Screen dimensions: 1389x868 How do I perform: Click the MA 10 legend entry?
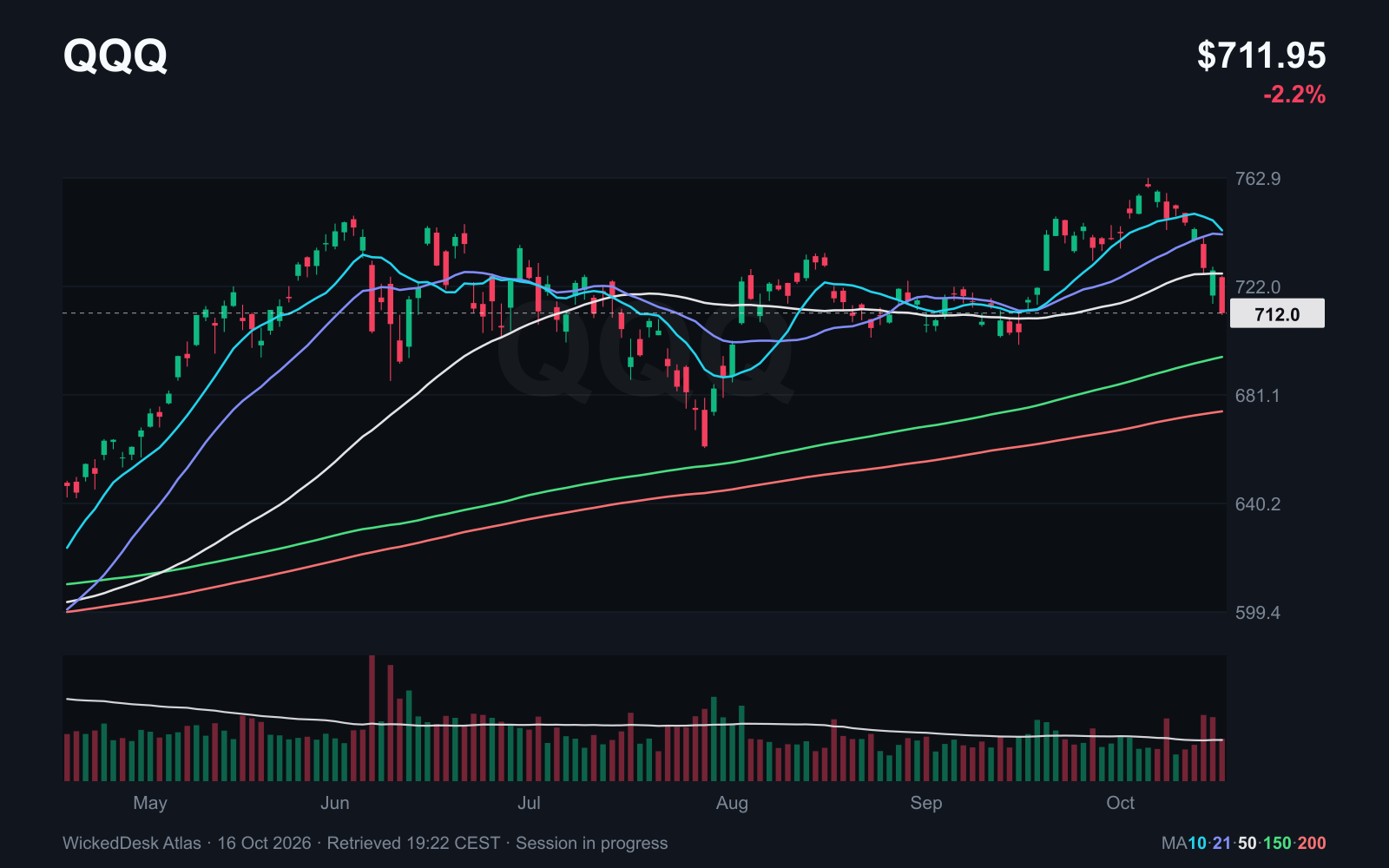1197,843
